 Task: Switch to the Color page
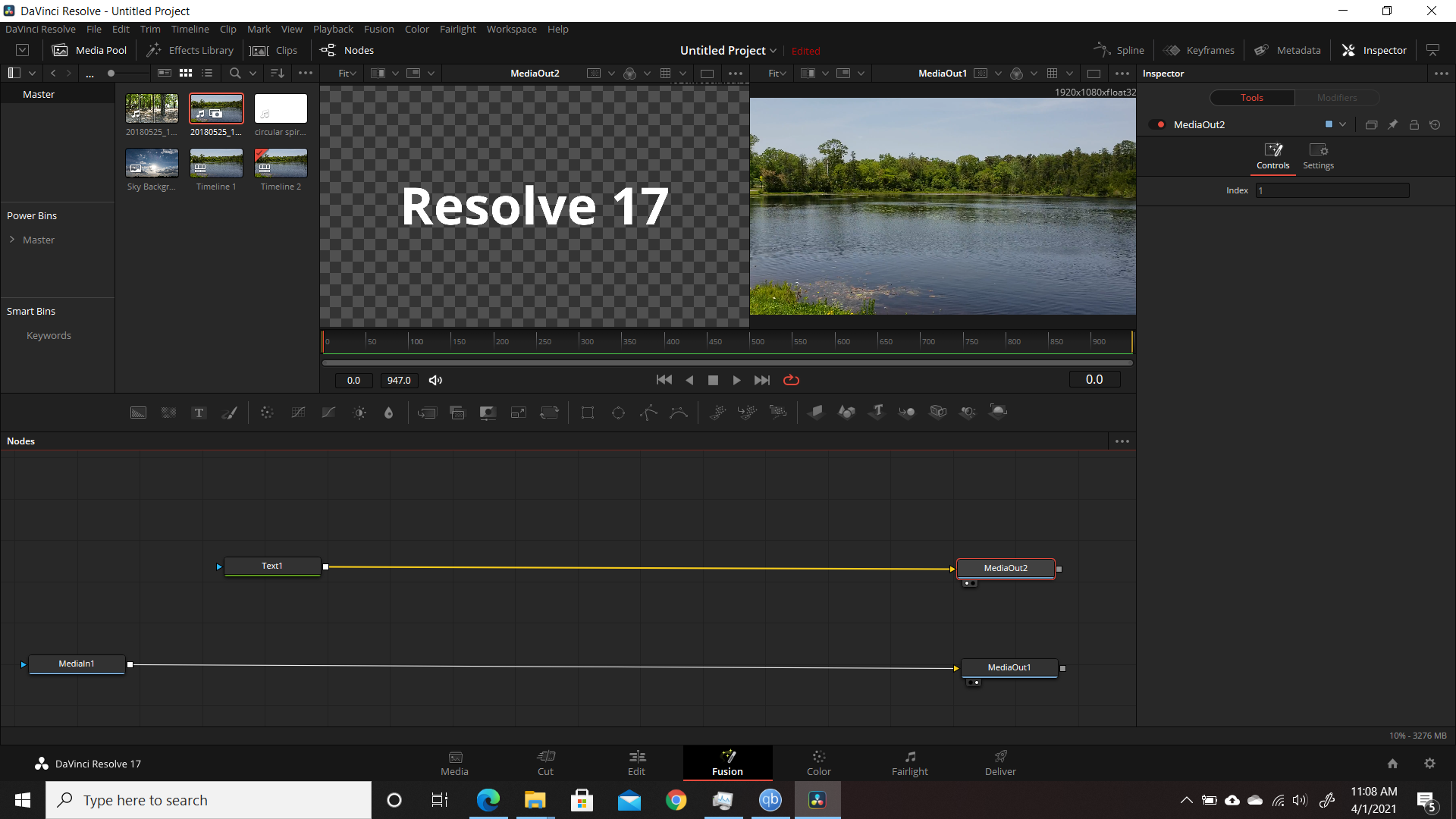pos(818,763)
